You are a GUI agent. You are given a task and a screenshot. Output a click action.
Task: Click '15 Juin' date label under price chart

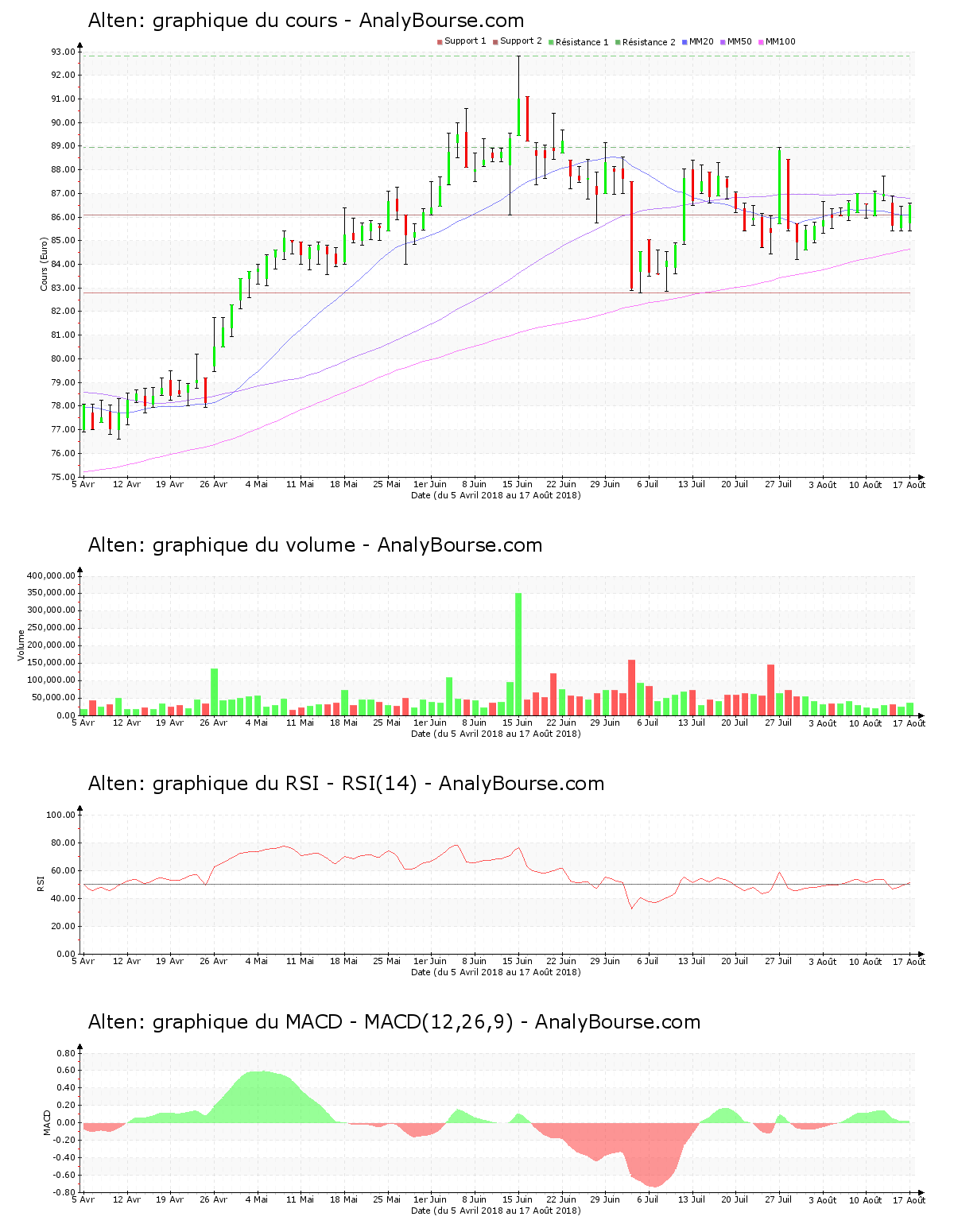[x=518, y=485]
